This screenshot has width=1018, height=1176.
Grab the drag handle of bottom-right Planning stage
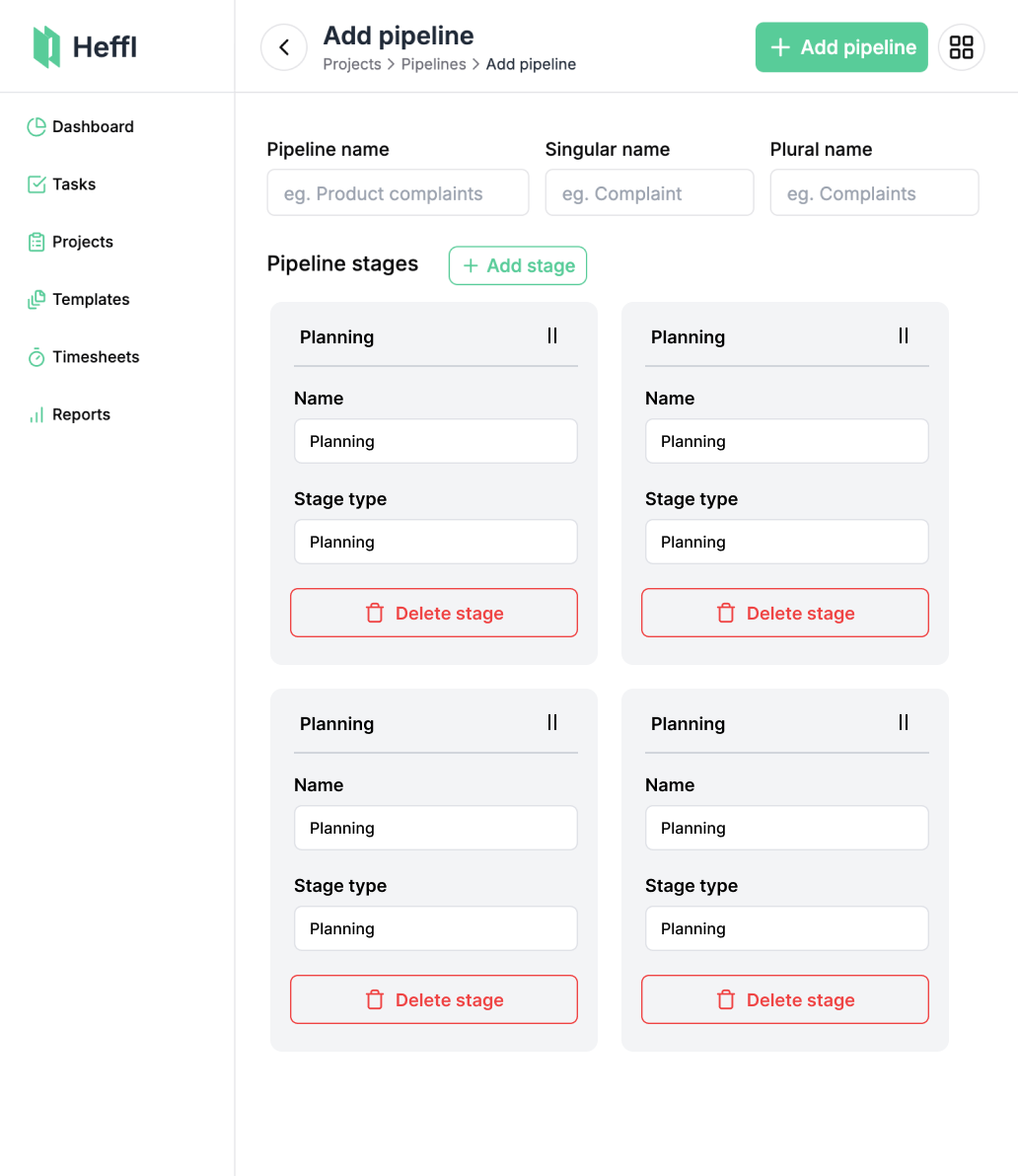[x=904, y=723]
